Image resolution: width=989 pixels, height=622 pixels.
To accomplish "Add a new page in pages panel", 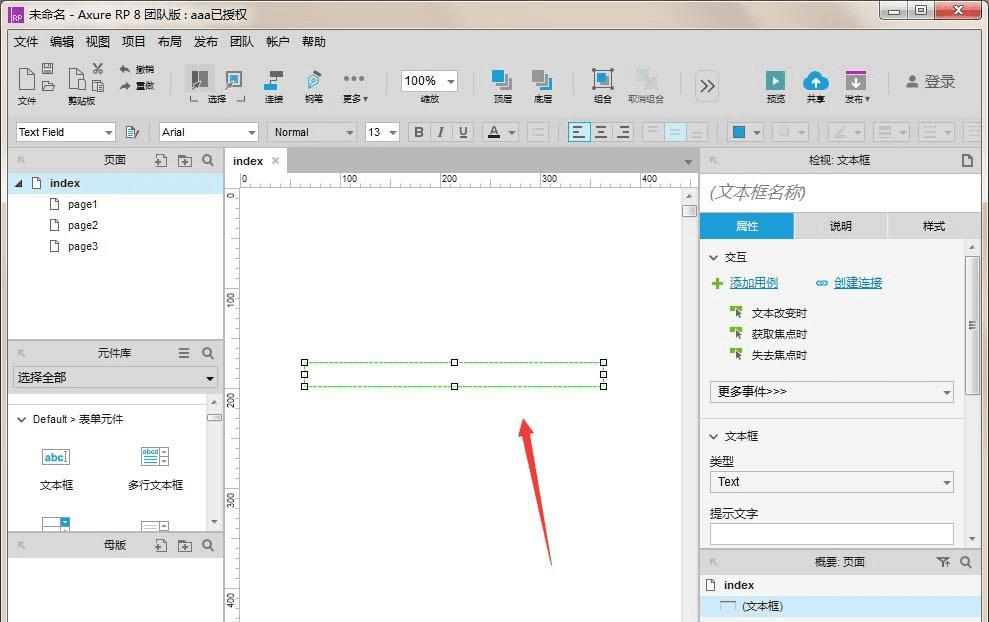I will click(x=161, y=161).
